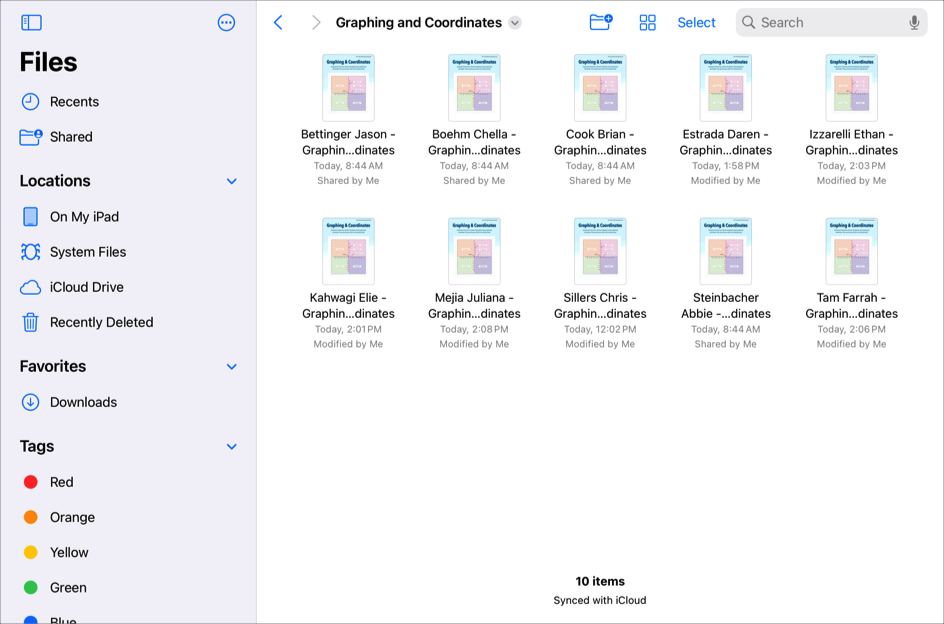
Task: Choose the Red tag color
Action: pos(61,482)
